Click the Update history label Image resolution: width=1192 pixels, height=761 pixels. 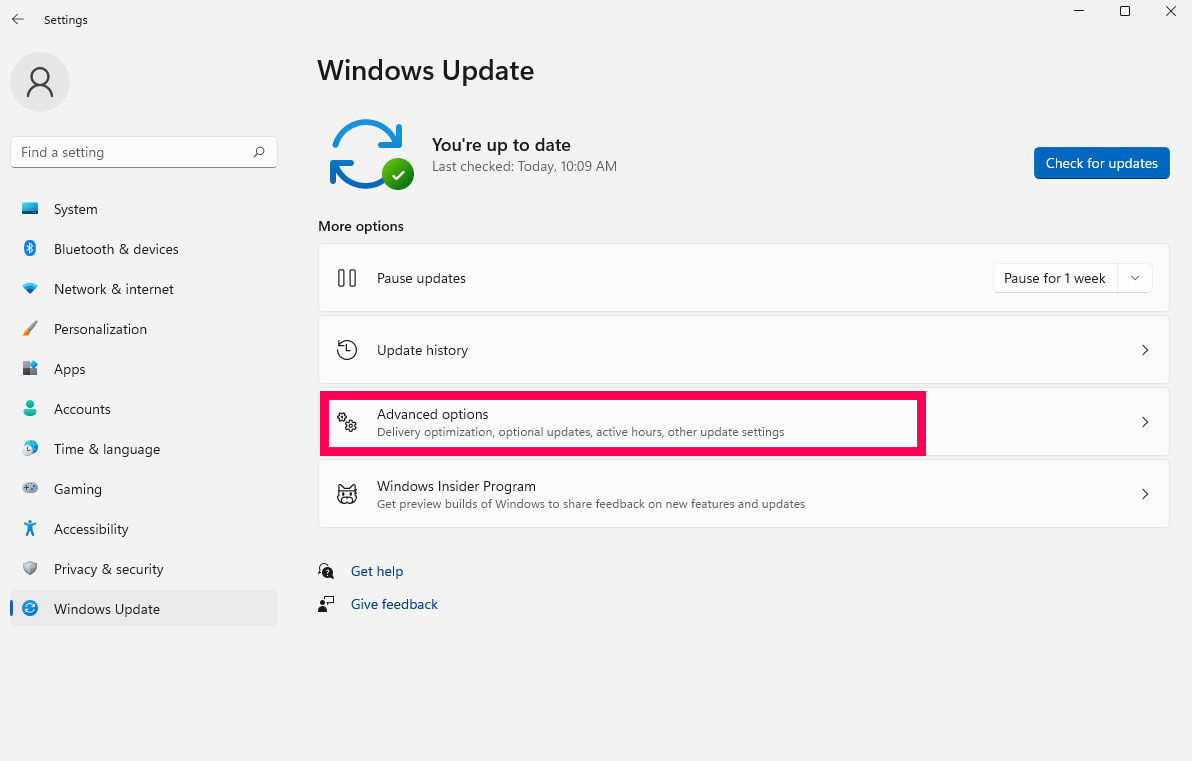click(x=423, y=350)
